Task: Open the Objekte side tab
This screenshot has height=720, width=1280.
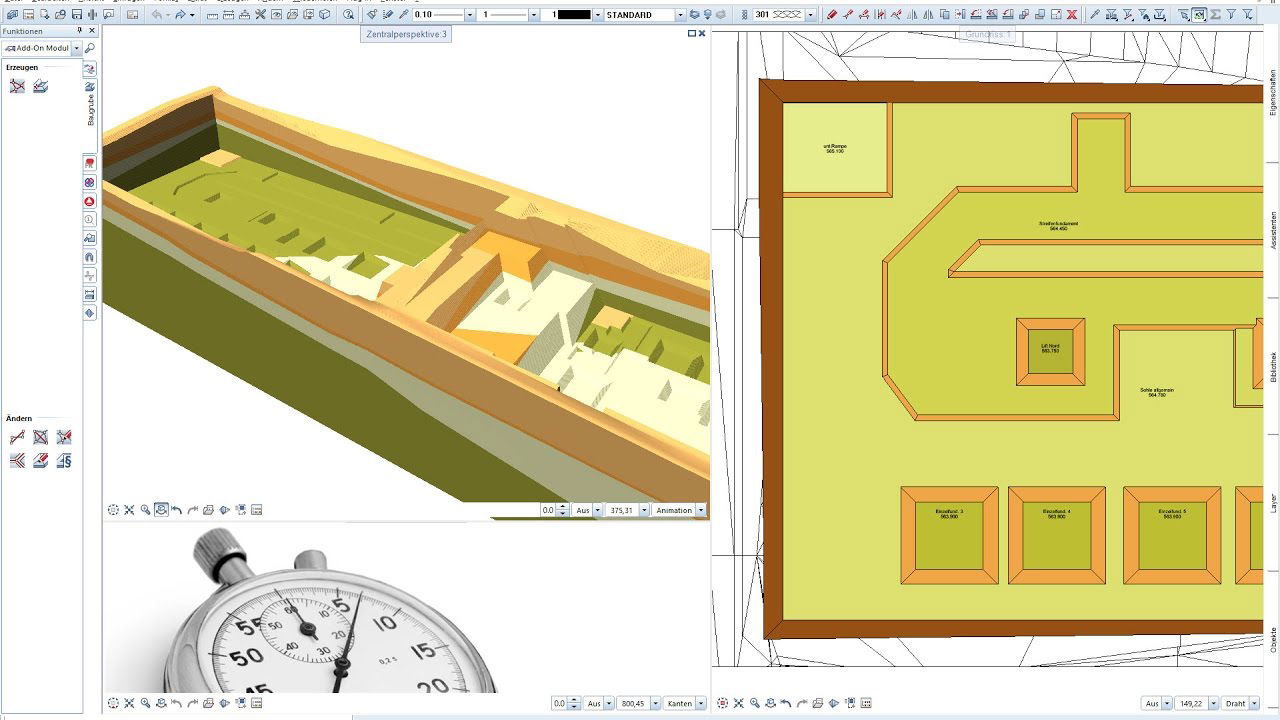Action: pyautogui.click(x=1273, y=639)
